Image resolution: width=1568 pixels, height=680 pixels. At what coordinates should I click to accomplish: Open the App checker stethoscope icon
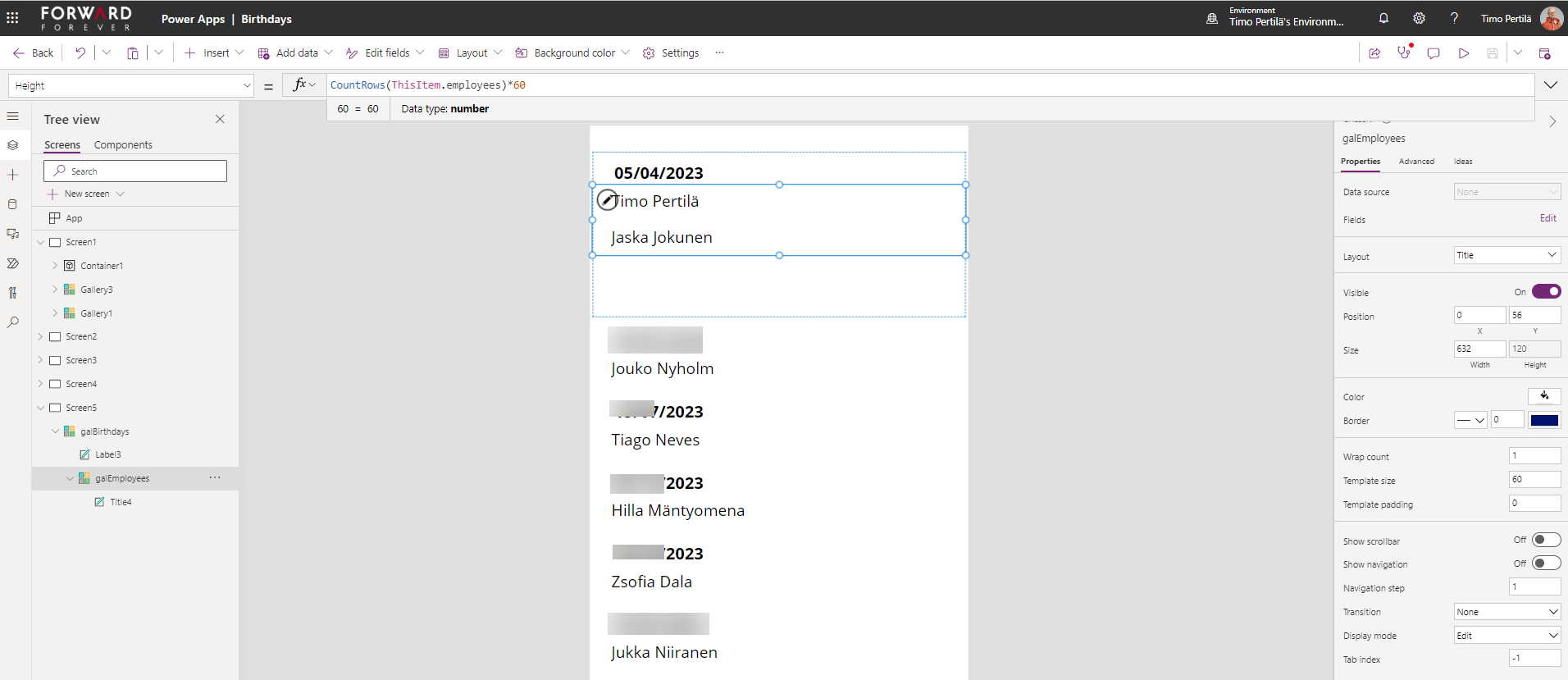coord(1404,53)
